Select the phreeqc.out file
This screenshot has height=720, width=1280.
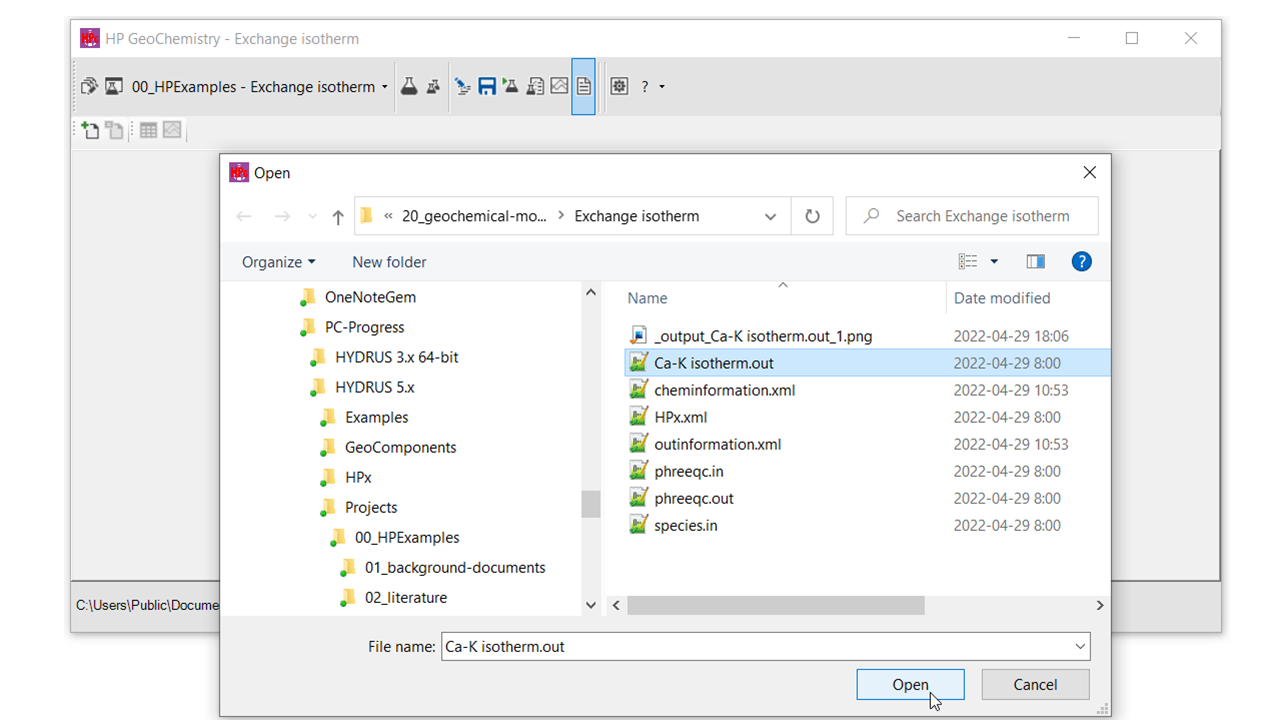(693, 498)
